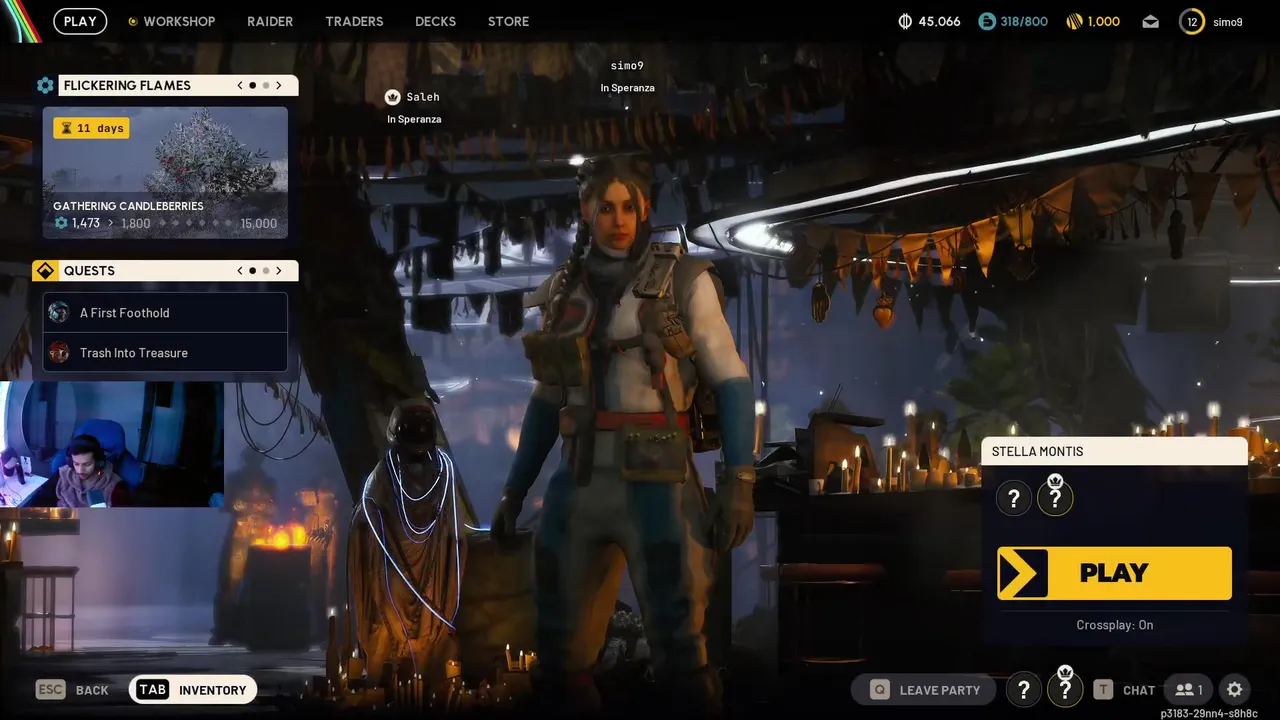Open the settings gear icon

tap(1235, 690)
